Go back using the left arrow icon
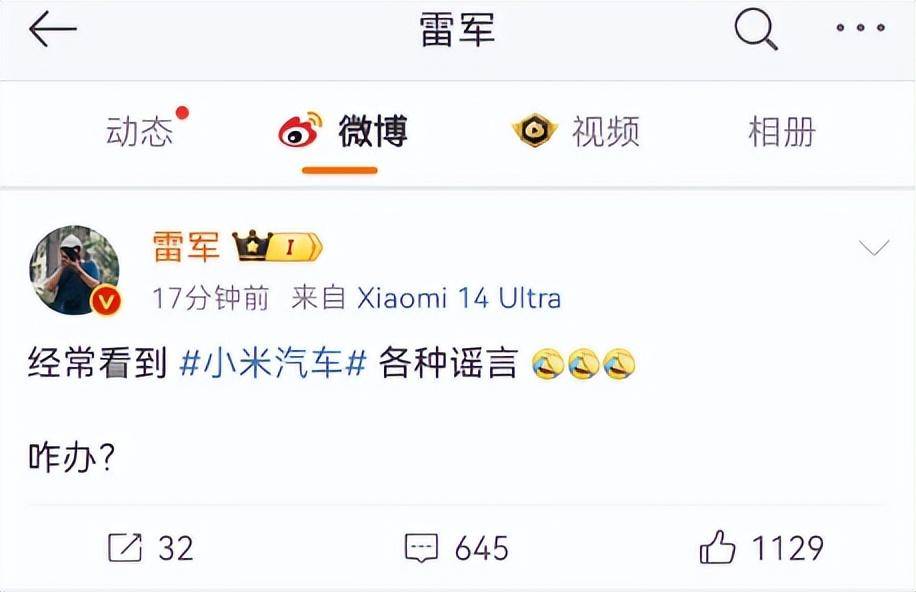This screenshot has height=592, width=916. (53, 29)
